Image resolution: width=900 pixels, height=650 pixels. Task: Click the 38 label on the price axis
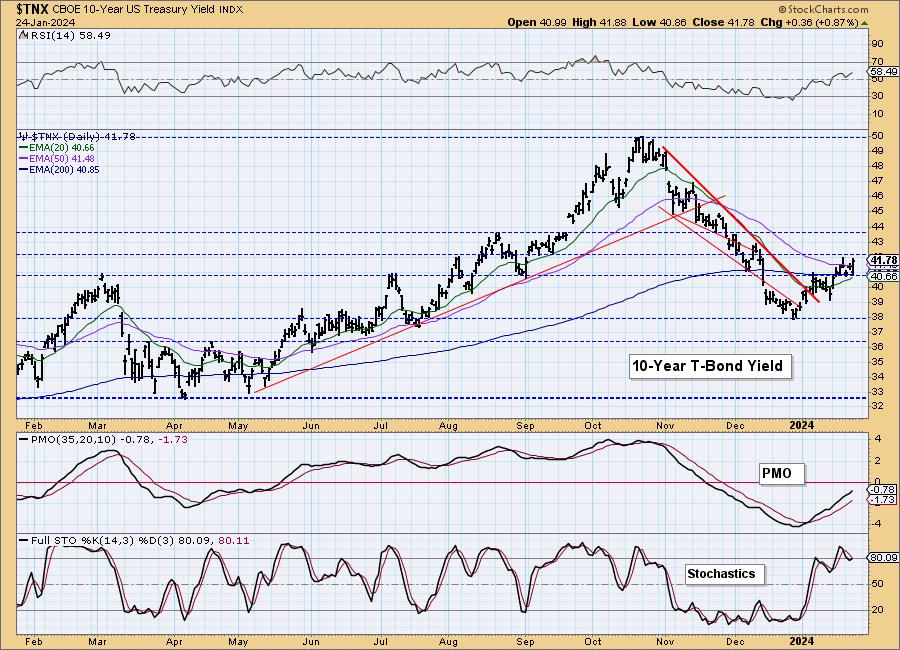(x=877, y=316)
